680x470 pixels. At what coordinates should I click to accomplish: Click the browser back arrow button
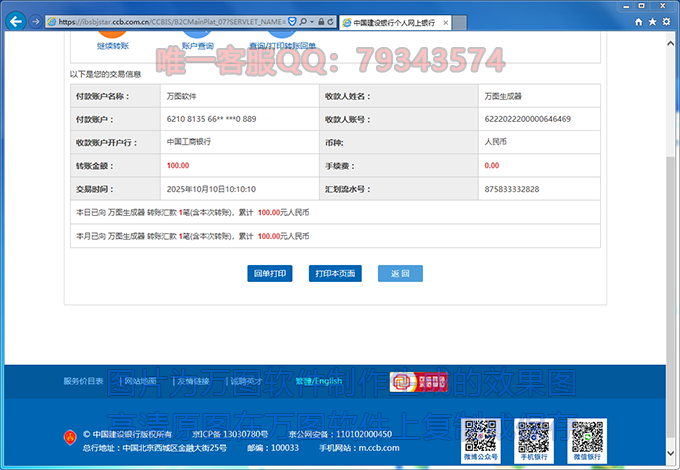tap(16, 21)
